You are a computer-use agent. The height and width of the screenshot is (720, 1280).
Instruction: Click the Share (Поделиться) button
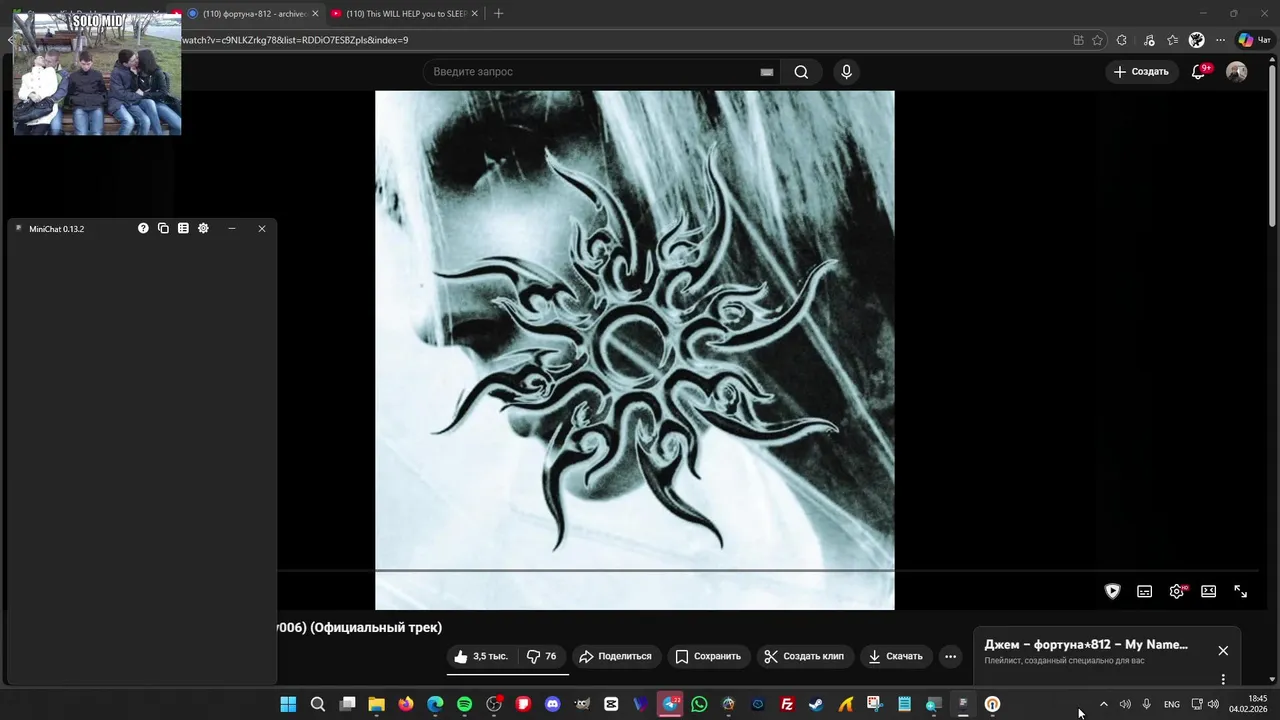(615, 656)
